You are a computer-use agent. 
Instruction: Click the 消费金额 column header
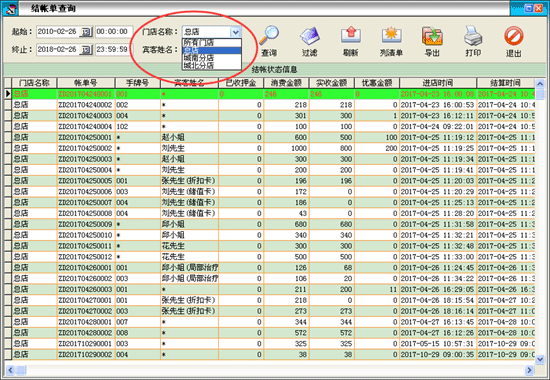pyautogui.click(x=286, y=83)
